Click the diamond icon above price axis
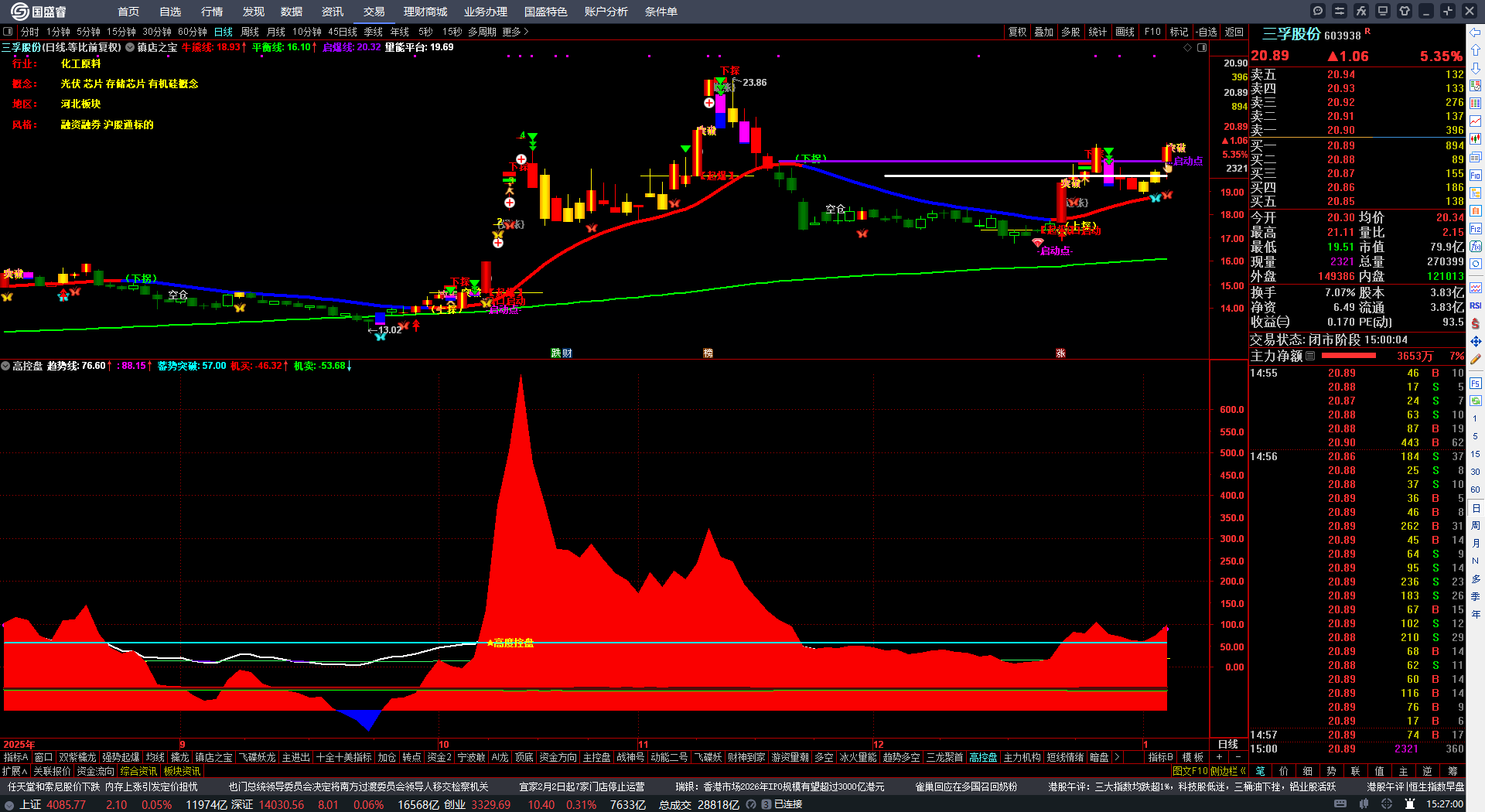1485x812 pixels. pyautogui.click(x=1188, y=47)
